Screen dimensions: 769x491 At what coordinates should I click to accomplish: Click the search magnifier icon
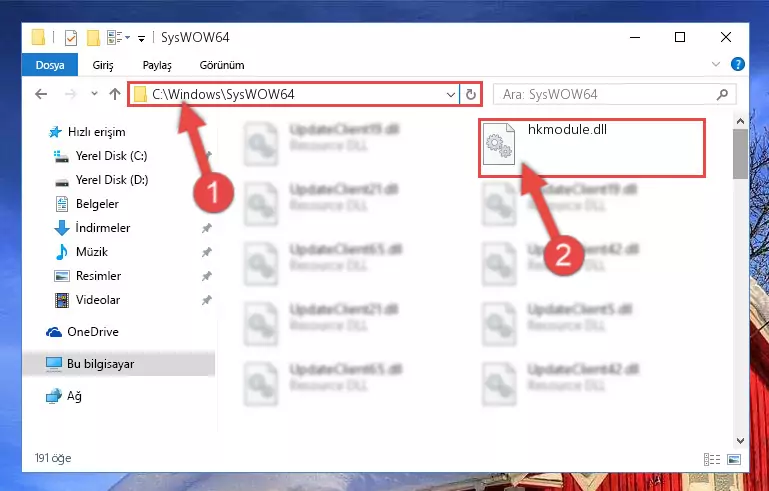[722, 94]
